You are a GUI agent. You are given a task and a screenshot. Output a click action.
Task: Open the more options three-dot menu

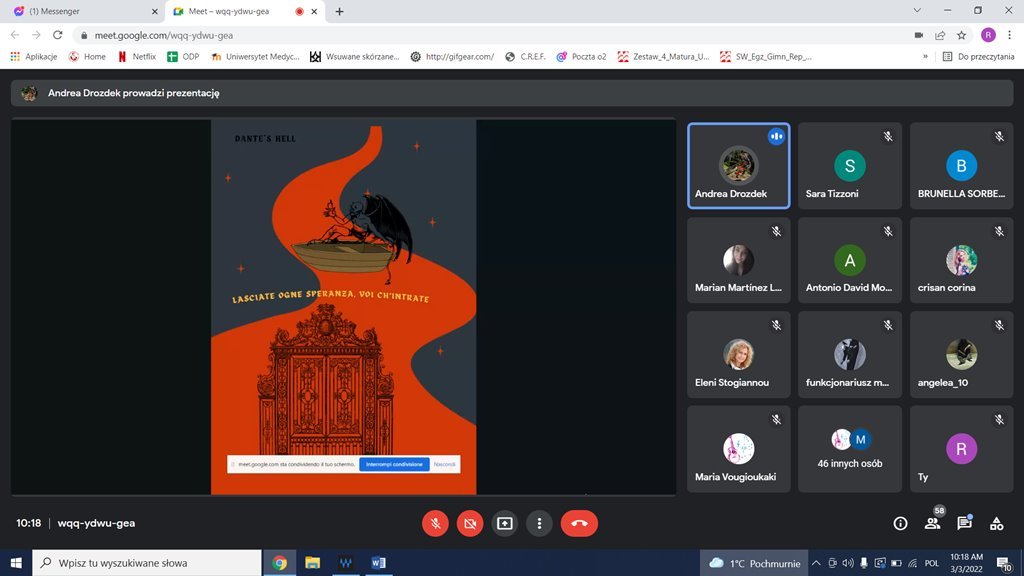[x=539, y=523]
